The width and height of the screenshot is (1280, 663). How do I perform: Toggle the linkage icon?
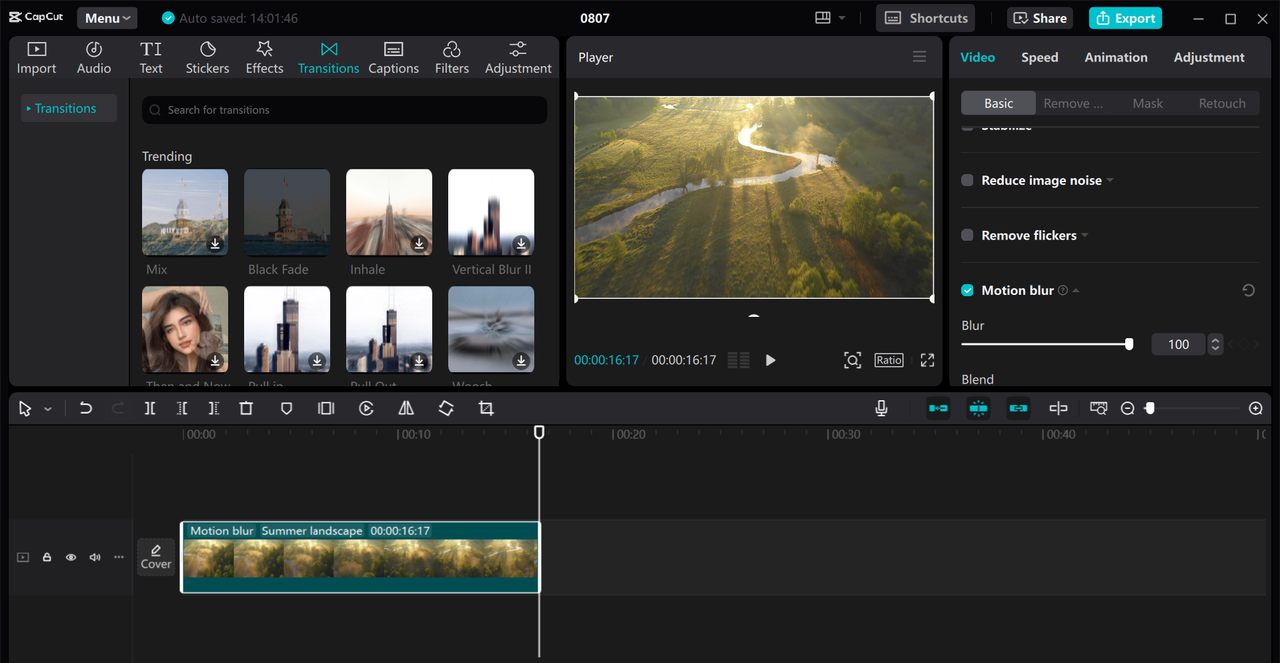tap(1018, 408)
